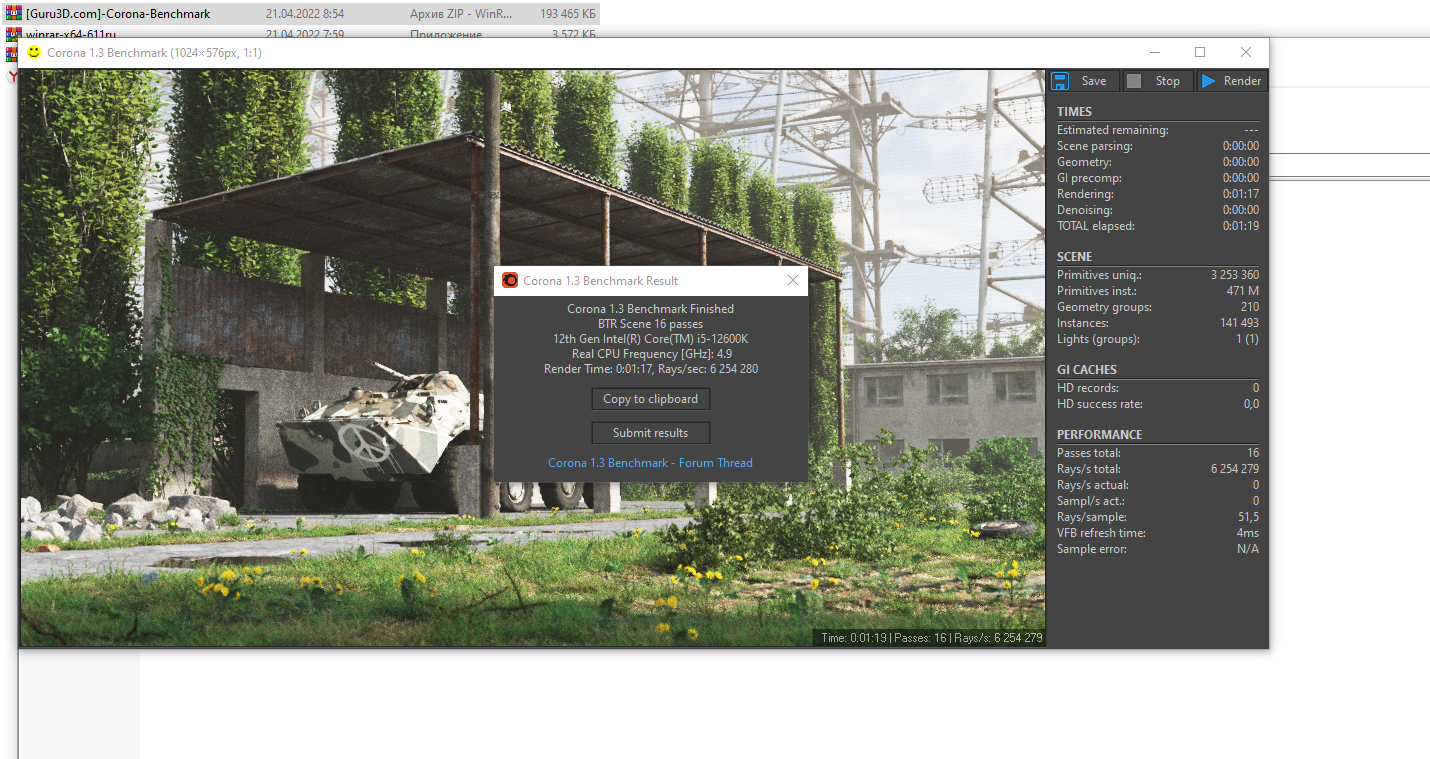Screen dimensions: 1430x759
Task: Click the TIMES section header
Action: [x=1074, y=112]
